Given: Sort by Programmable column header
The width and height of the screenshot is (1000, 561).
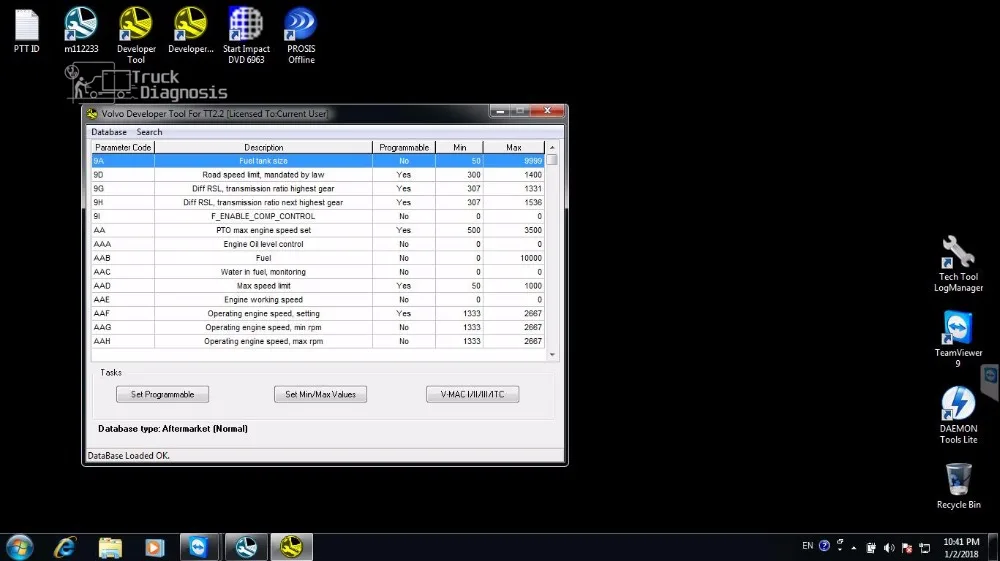Looking at the screenshot, I should [x=404, y=147].
